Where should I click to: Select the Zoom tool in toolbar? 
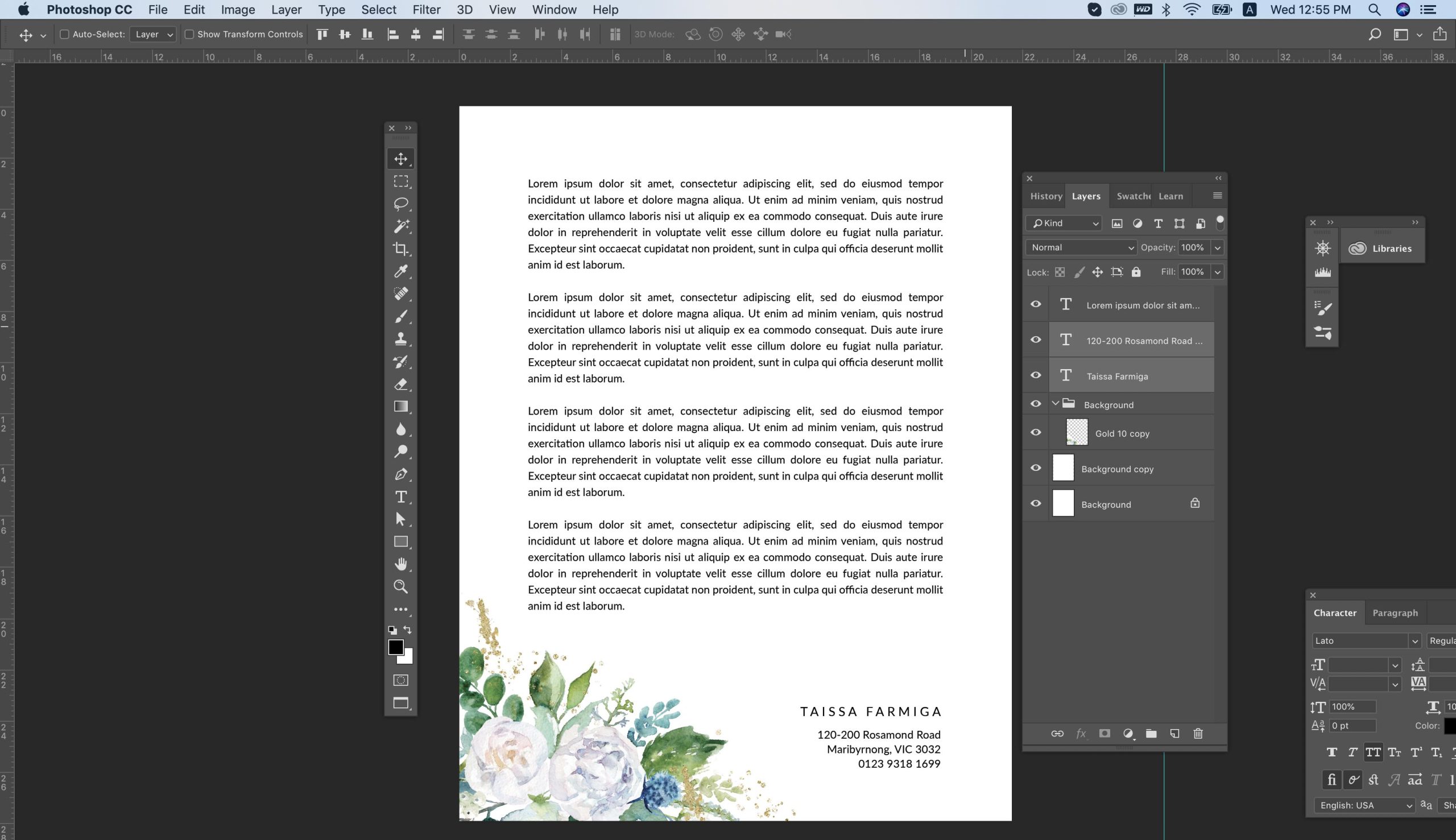point(400,587)
